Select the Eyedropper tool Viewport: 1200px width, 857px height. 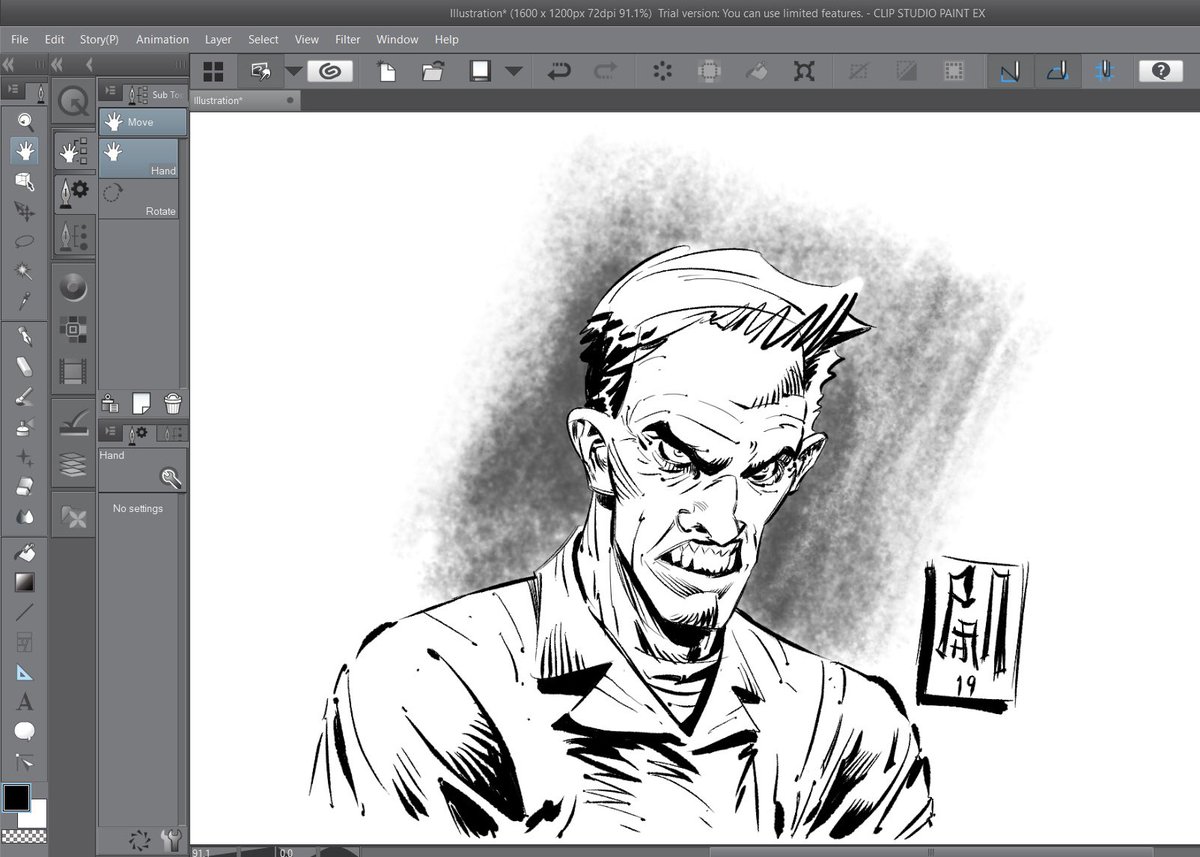(25, 300)
